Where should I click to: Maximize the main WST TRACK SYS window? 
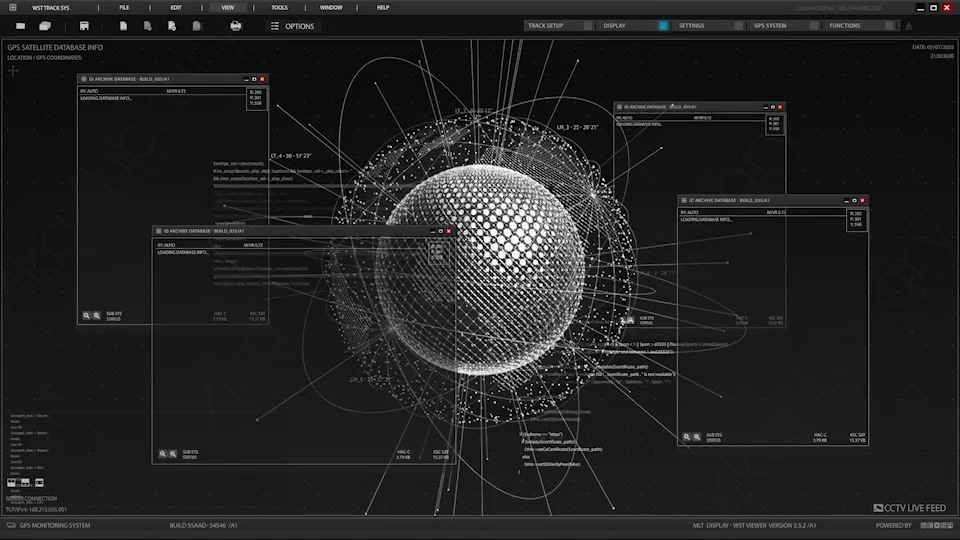pos(934,8)
